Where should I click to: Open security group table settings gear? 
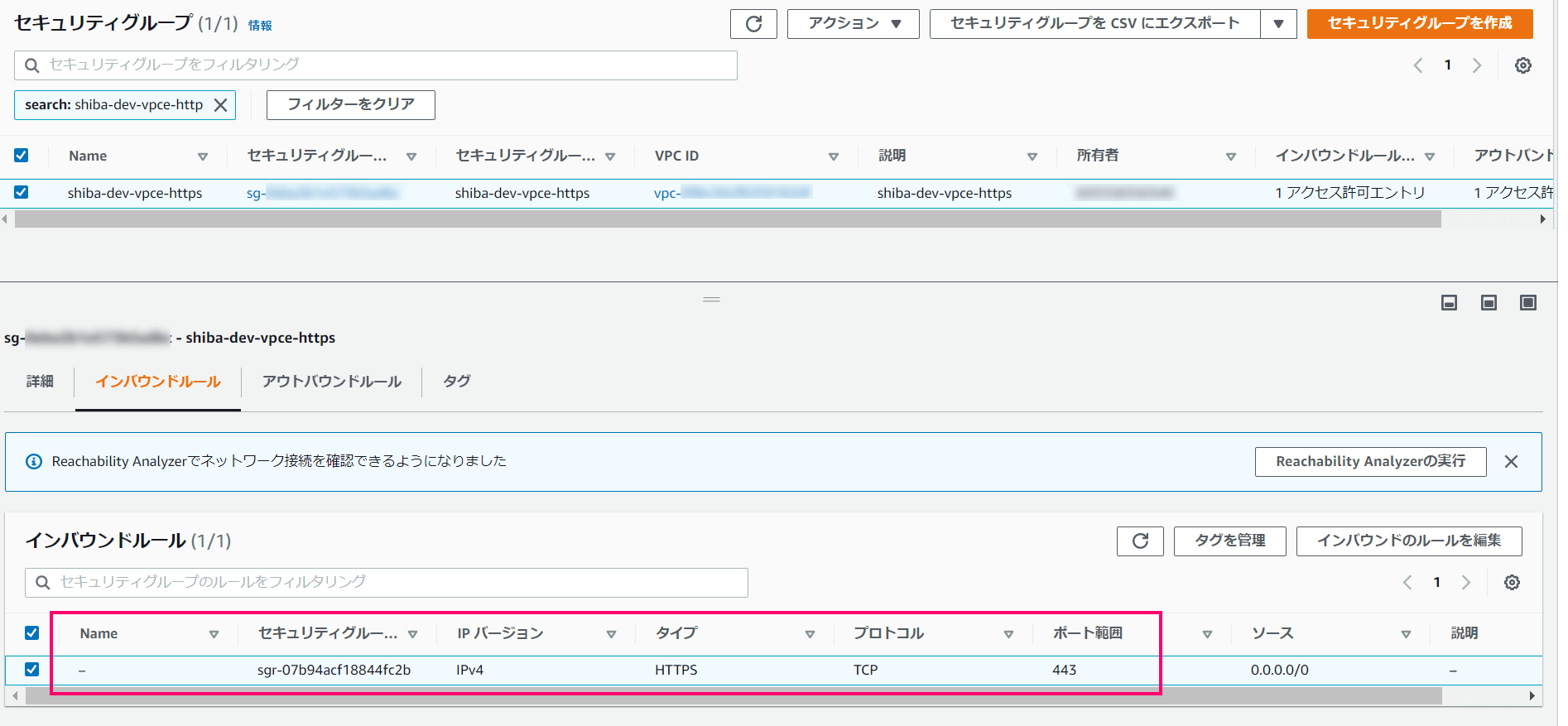pyautogui.click(x=1522, y=65)
